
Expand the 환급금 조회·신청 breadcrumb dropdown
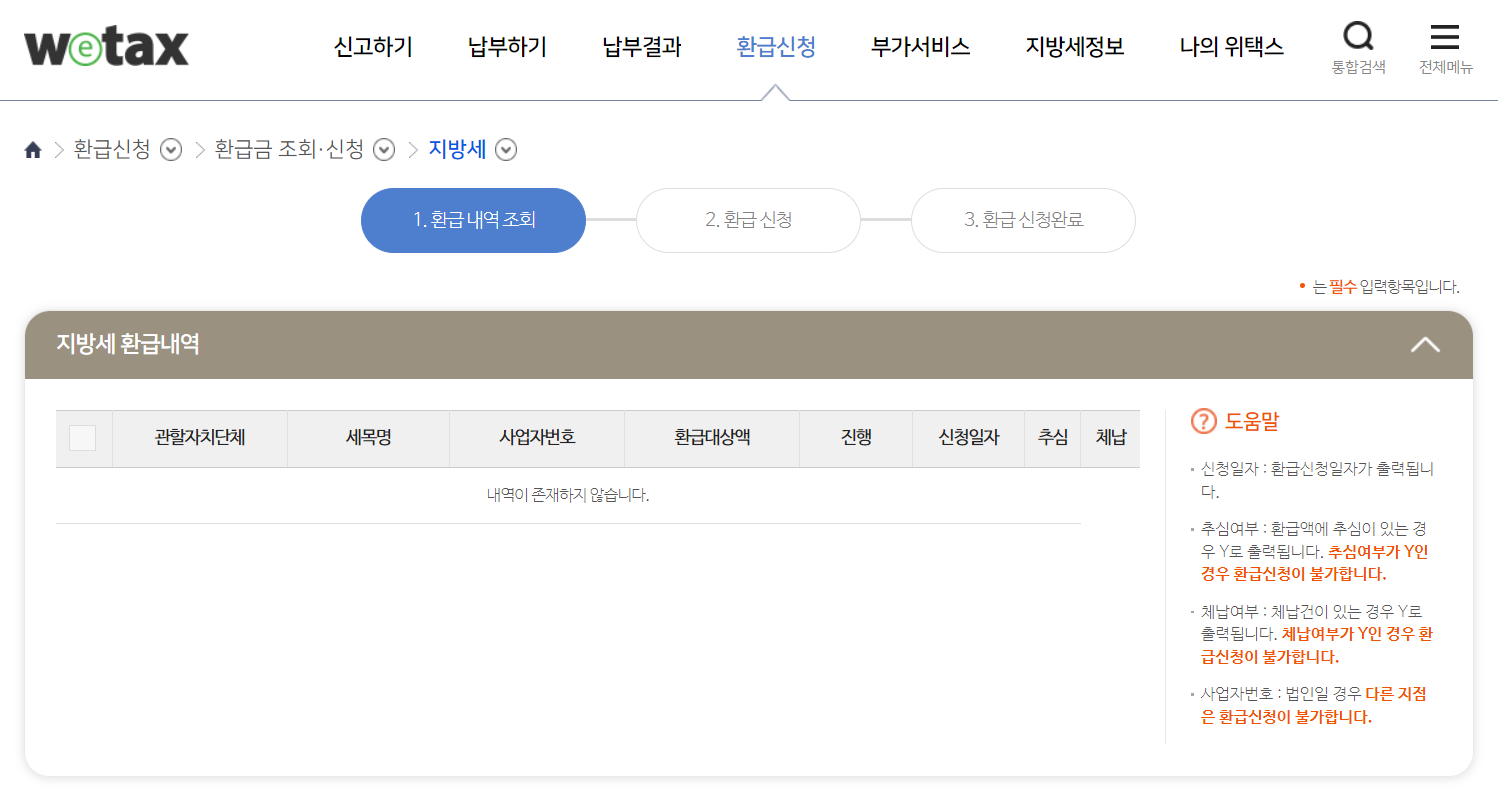tap(383, 149)
